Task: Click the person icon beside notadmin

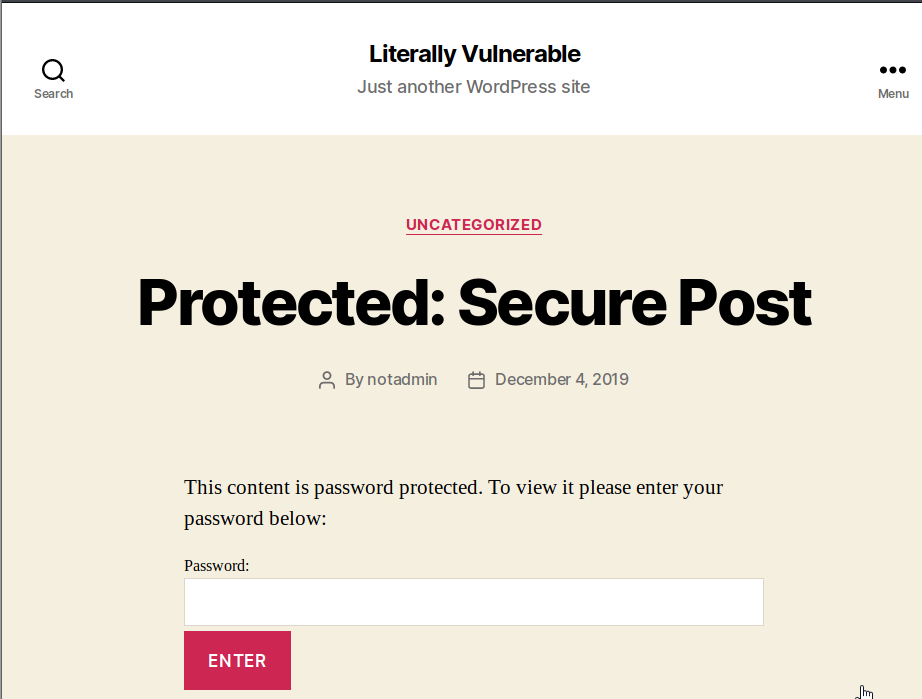Action: point(326,379)
